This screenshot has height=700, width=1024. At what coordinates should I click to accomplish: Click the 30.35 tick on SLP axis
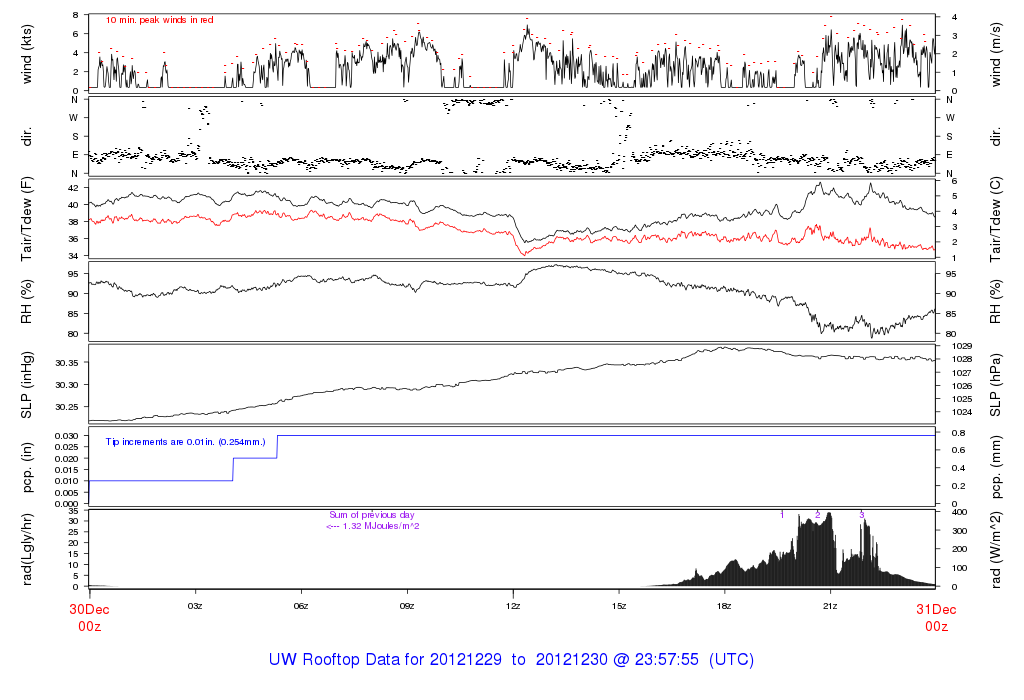(x=67, y=363)
